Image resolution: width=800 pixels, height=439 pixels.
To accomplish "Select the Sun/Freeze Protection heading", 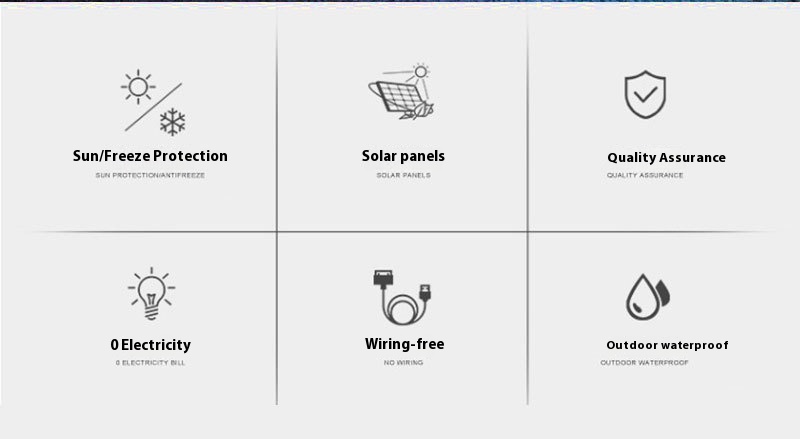I will point(150,156).
